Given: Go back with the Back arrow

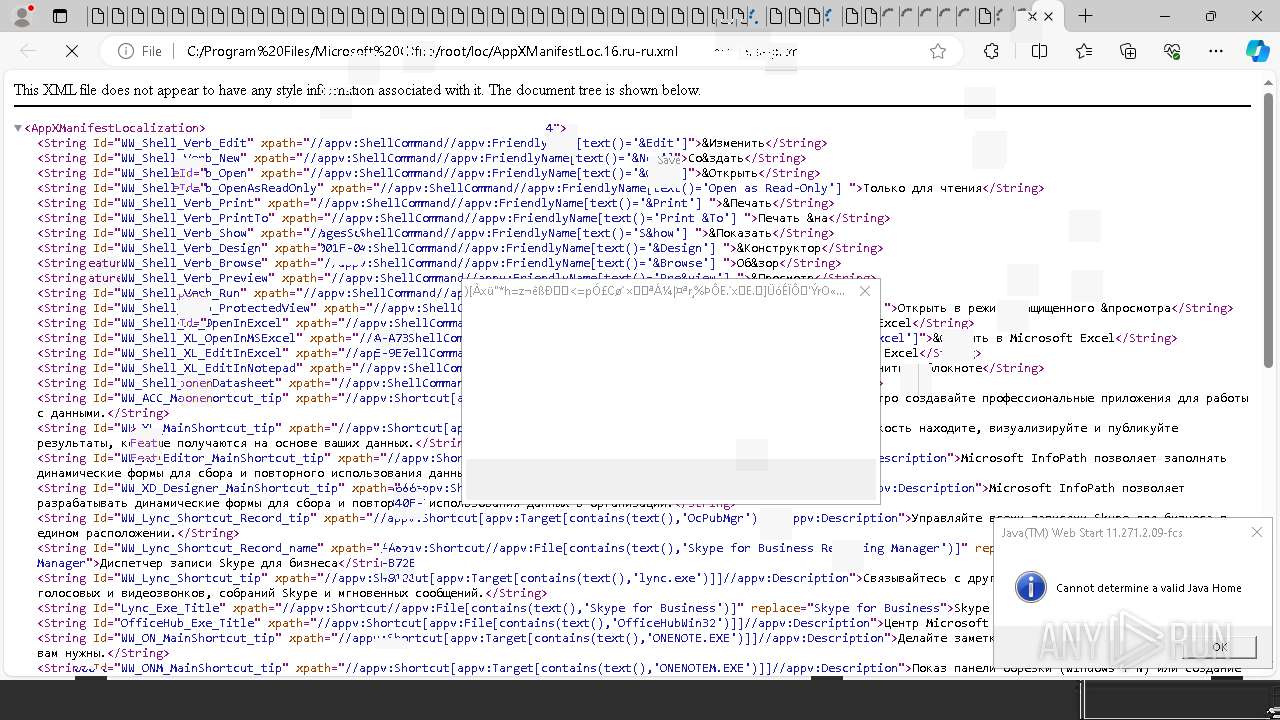Looking at the screenshot, I should (x=28, y=51).
